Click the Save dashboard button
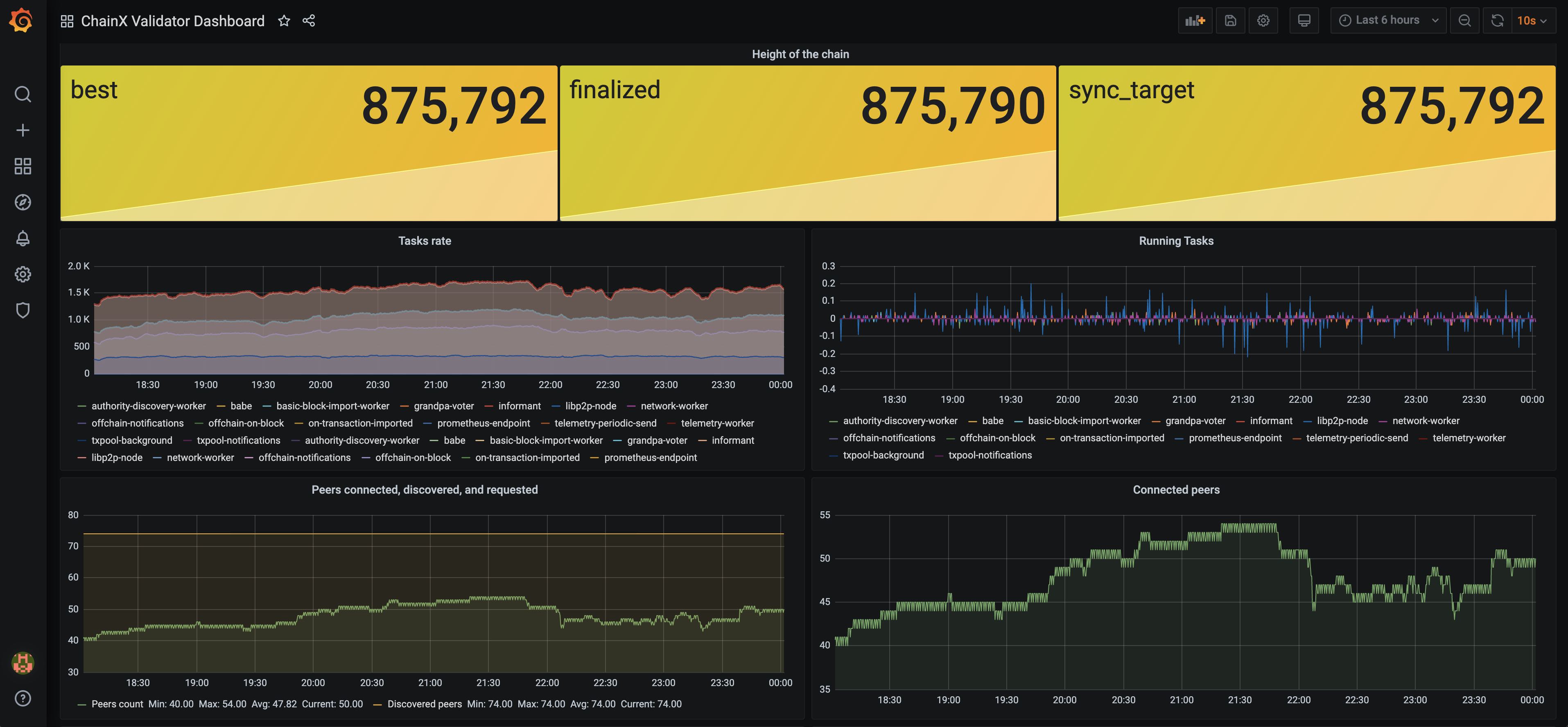The width and height of the screenshot is (1568, 727). point(1230,21)
